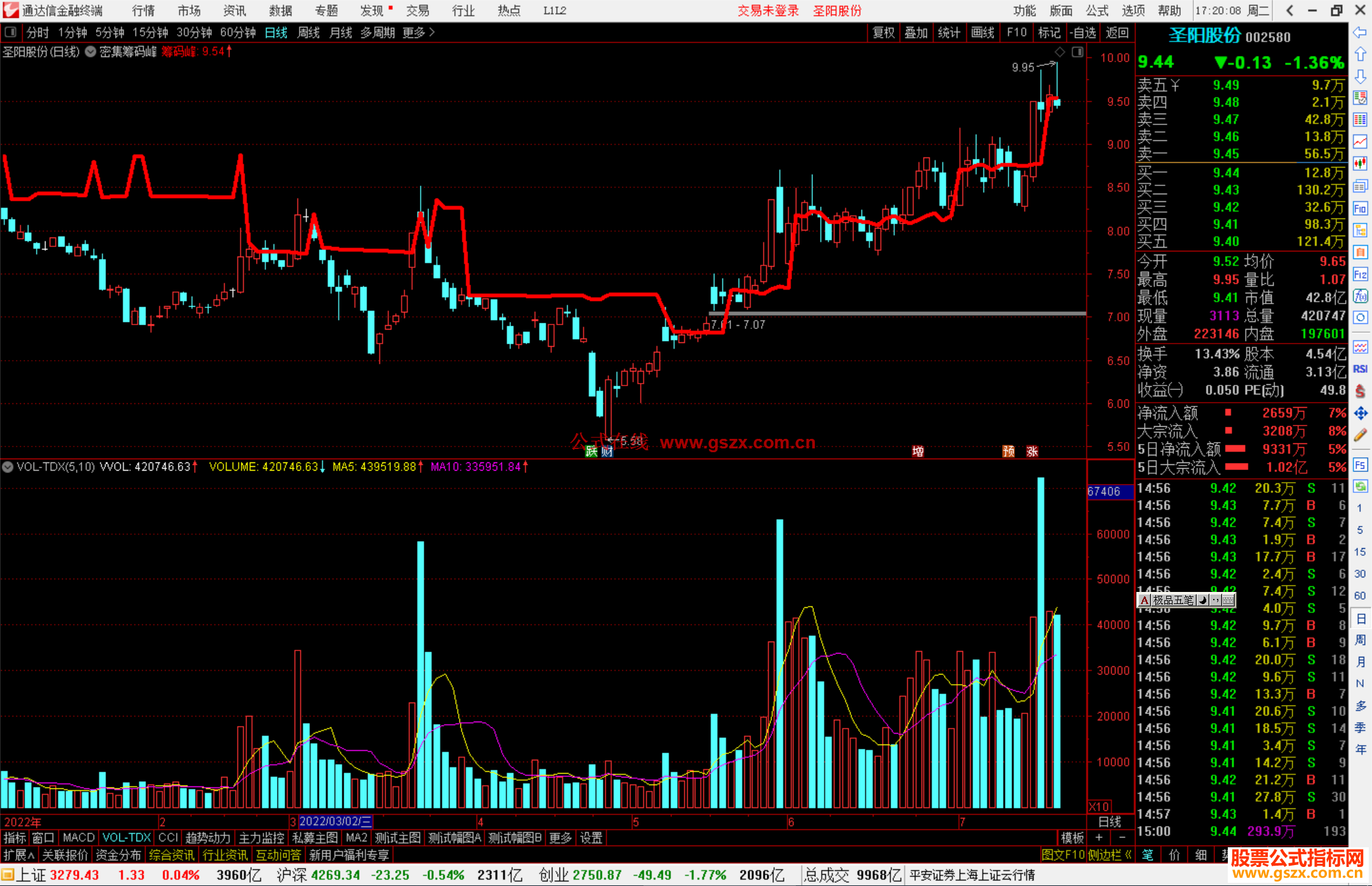Click the red S icon in sidebar

tap(1360, 391)
